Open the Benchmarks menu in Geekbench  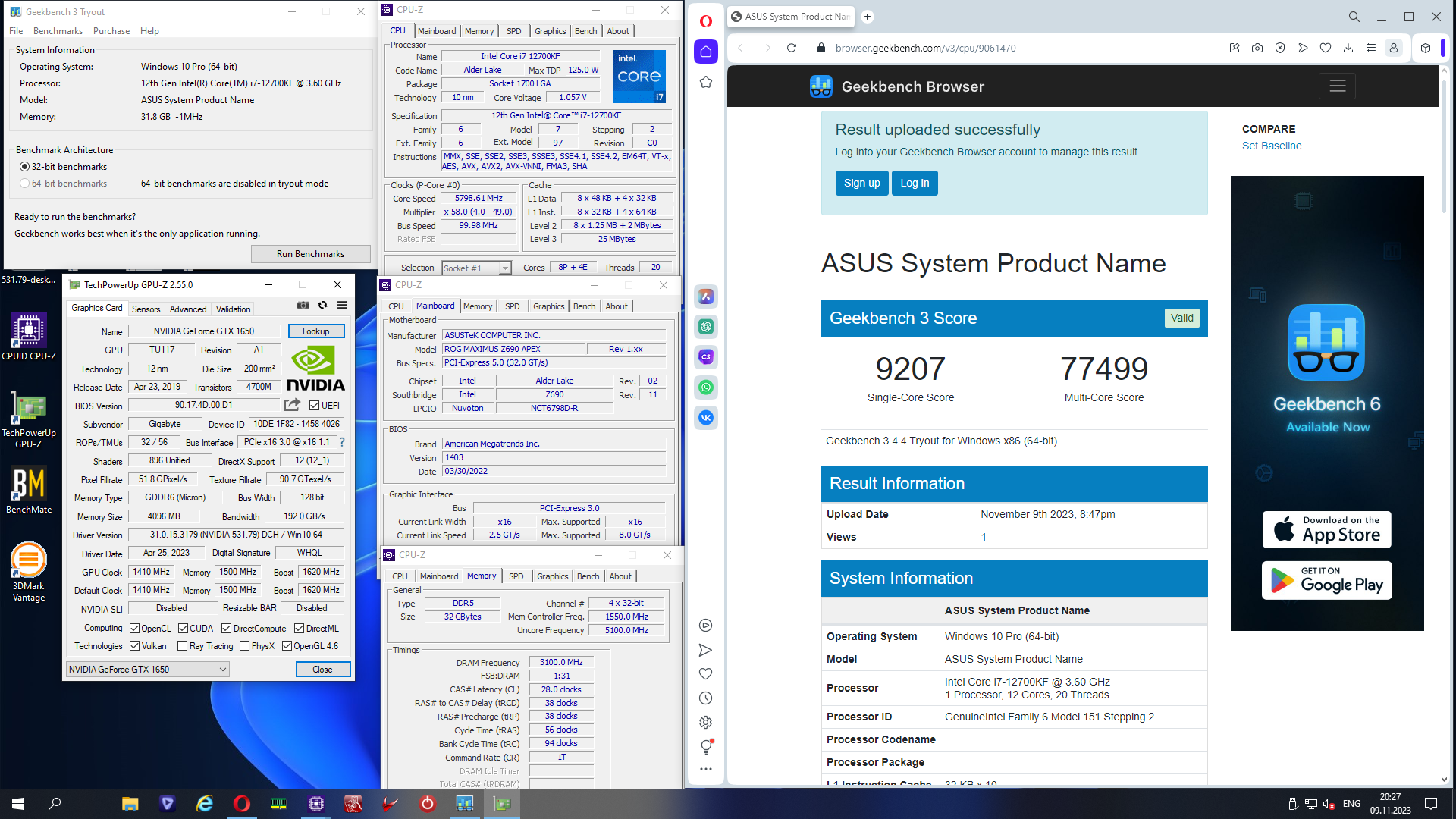(x=58, y=31)
